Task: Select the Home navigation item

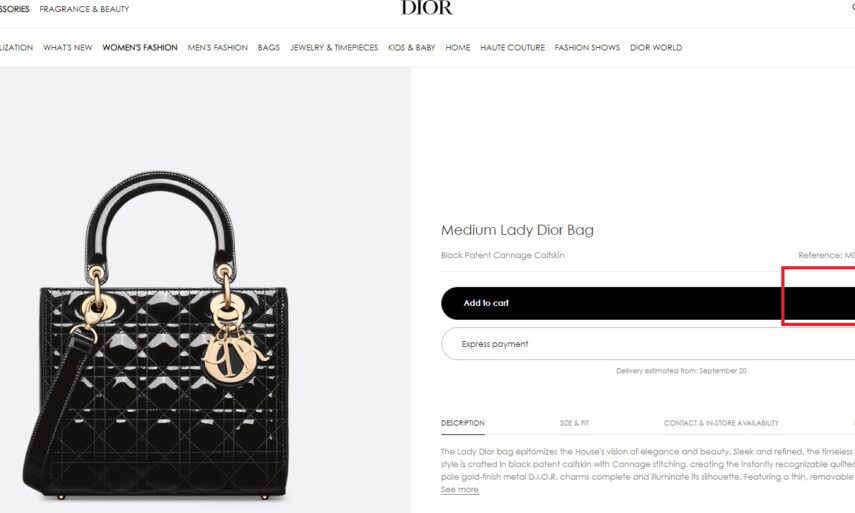Action: tap(457, 47)
